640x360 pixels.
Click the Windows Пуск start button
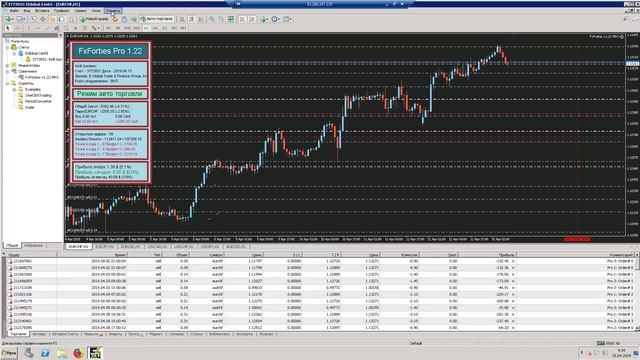pyautogui.click(x=9, y=353)
